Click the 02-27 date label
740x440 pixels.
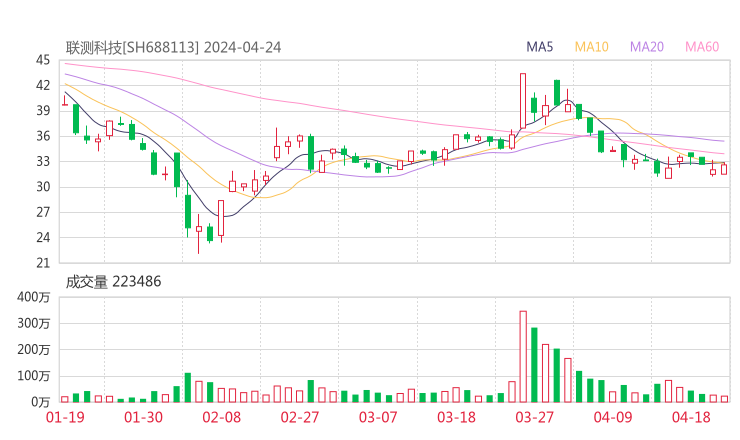coord(300,417)
